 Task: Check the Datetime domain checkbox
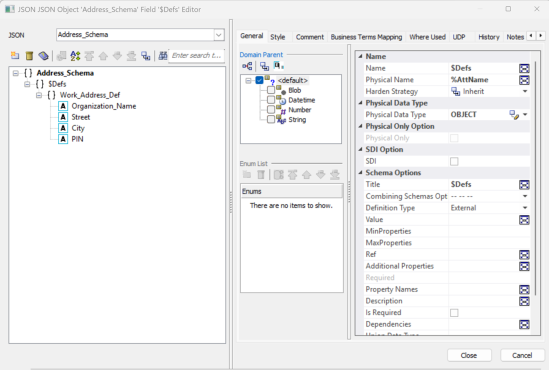271,100
